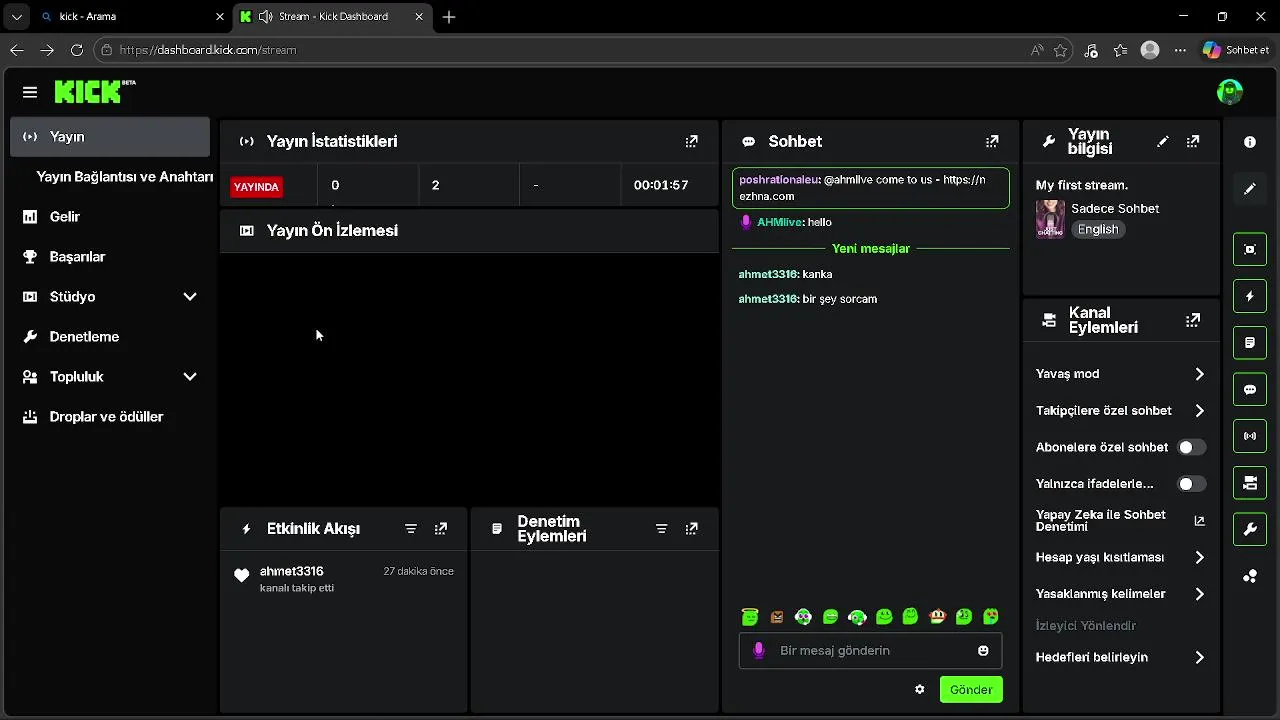The width and height of the screenshot is (1280, 720).
Task: Go back using the browser back arrow
Action: pos(16,50)
